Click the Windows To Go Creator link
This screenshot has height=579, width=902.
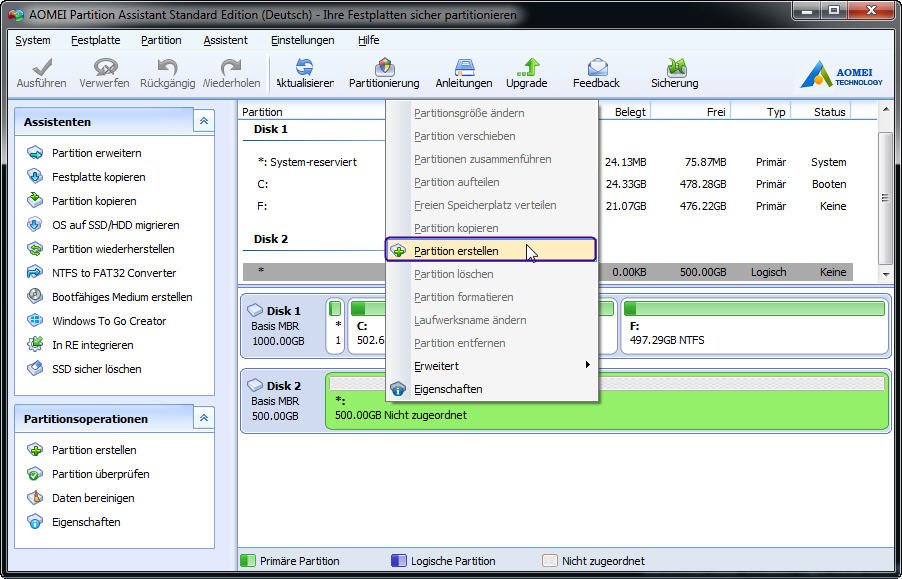pyautogui.click(x=109, y=321)
